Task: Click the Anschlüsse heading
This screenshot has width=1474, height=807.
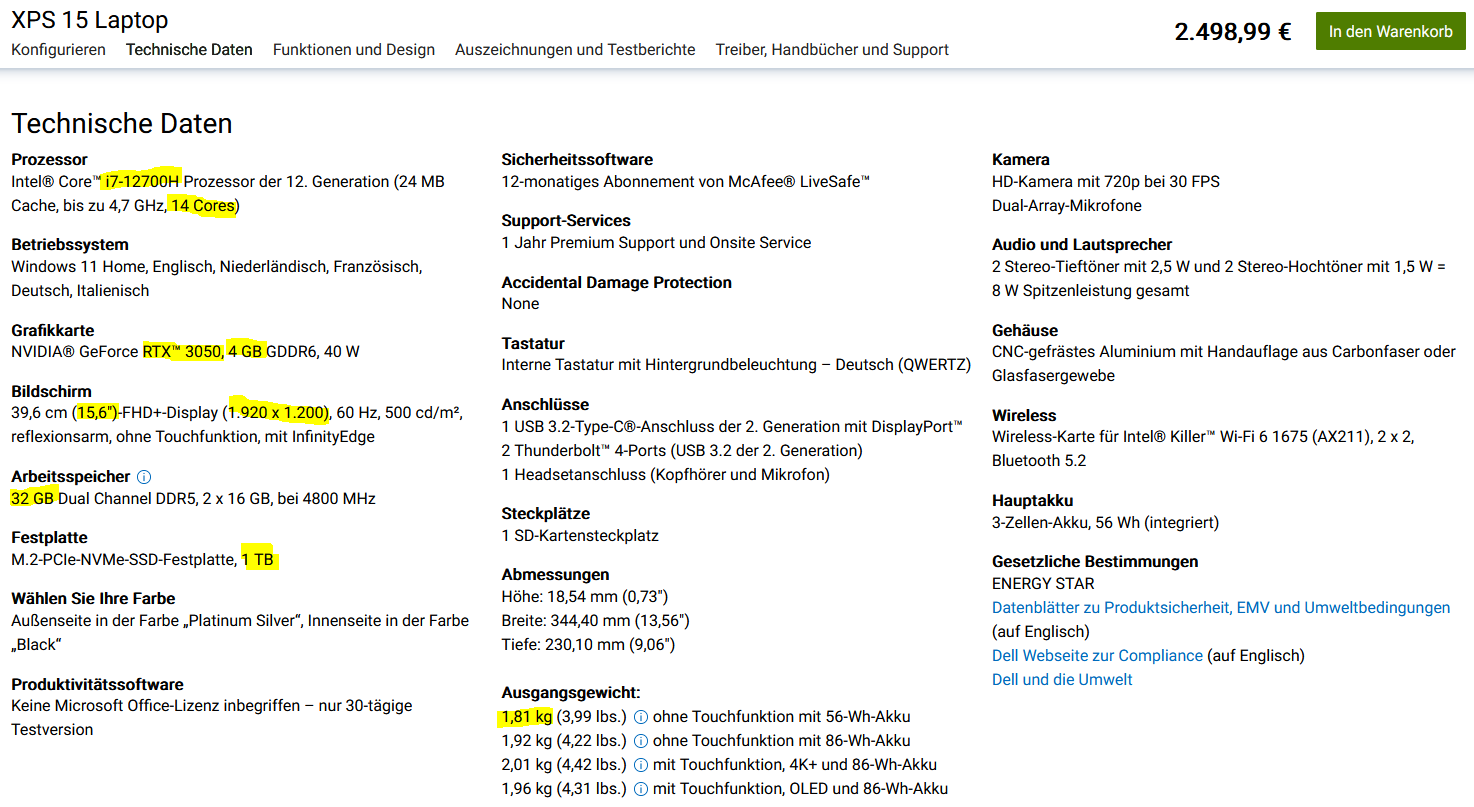Action: 545,404
